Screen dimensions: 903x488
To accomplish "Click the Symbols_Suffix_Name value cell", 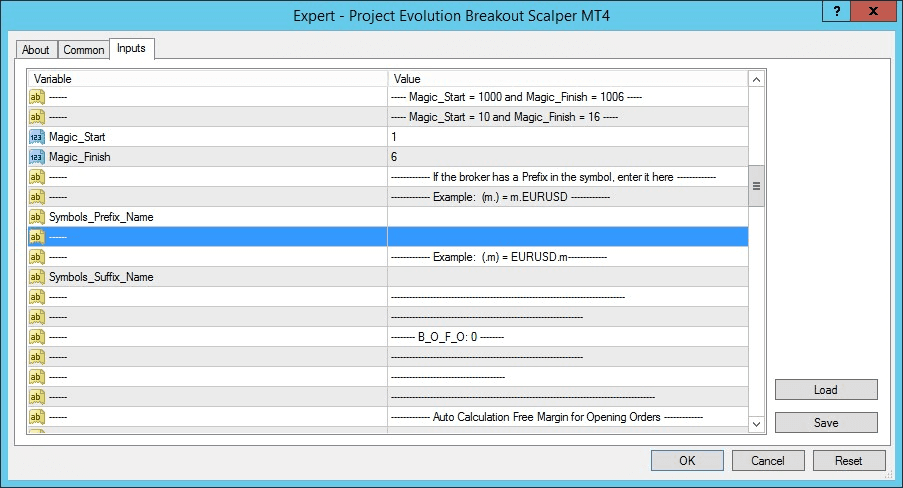I will click(x=567, y=277).
